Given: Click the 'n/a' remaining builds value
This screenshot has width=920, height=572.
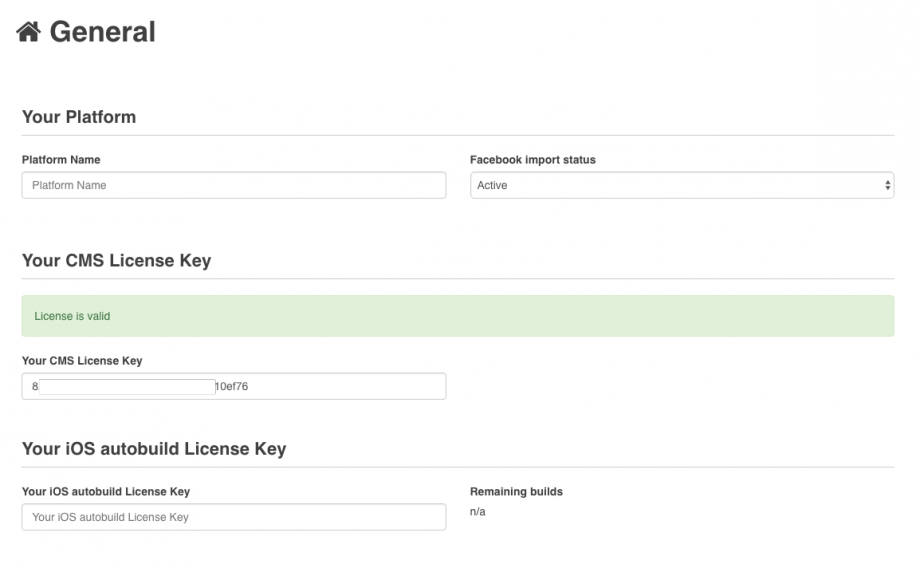Looking at the screenshot, I should pos(478,512).
